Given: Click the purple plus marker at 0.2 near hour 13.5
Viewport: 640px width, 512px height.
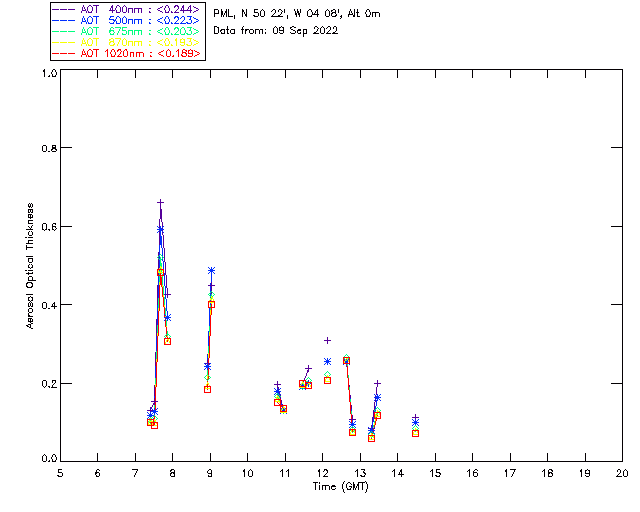Looking at the screenshot, I should 378,383.
